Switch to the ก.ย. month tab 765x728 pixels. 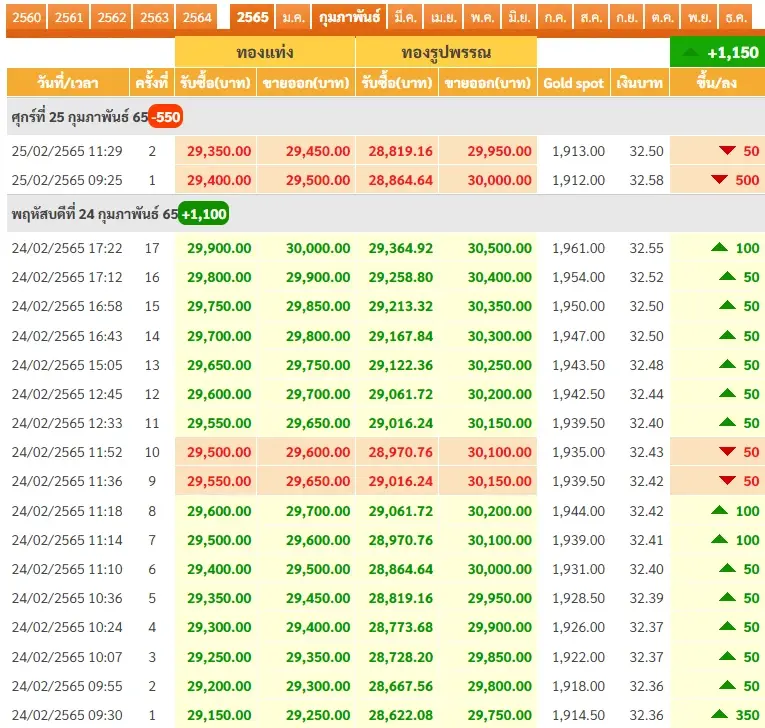click(626, 18)
